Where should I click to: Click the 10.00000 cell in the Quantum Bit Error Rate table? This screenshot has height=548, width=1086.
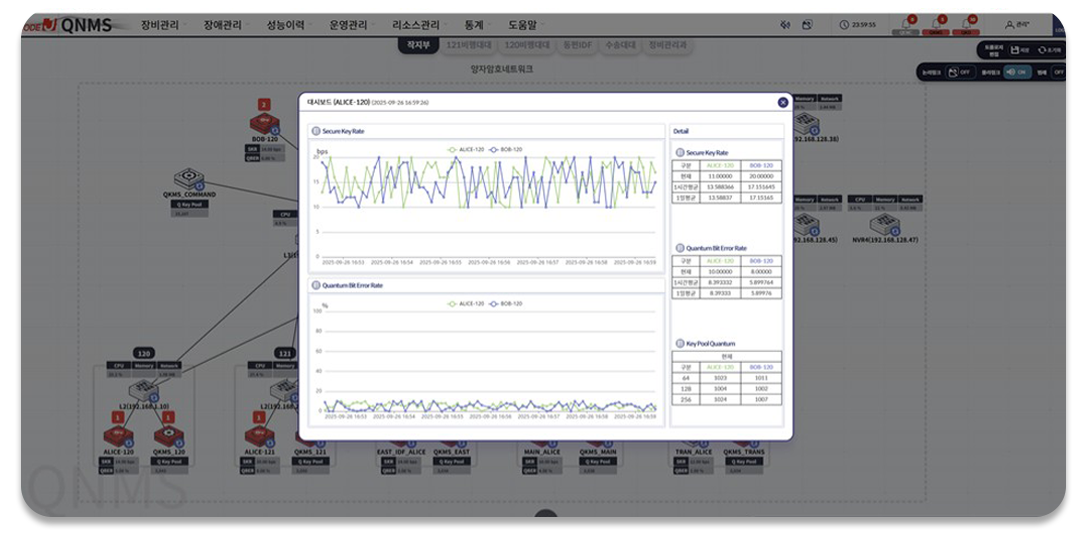coord(720,272)
